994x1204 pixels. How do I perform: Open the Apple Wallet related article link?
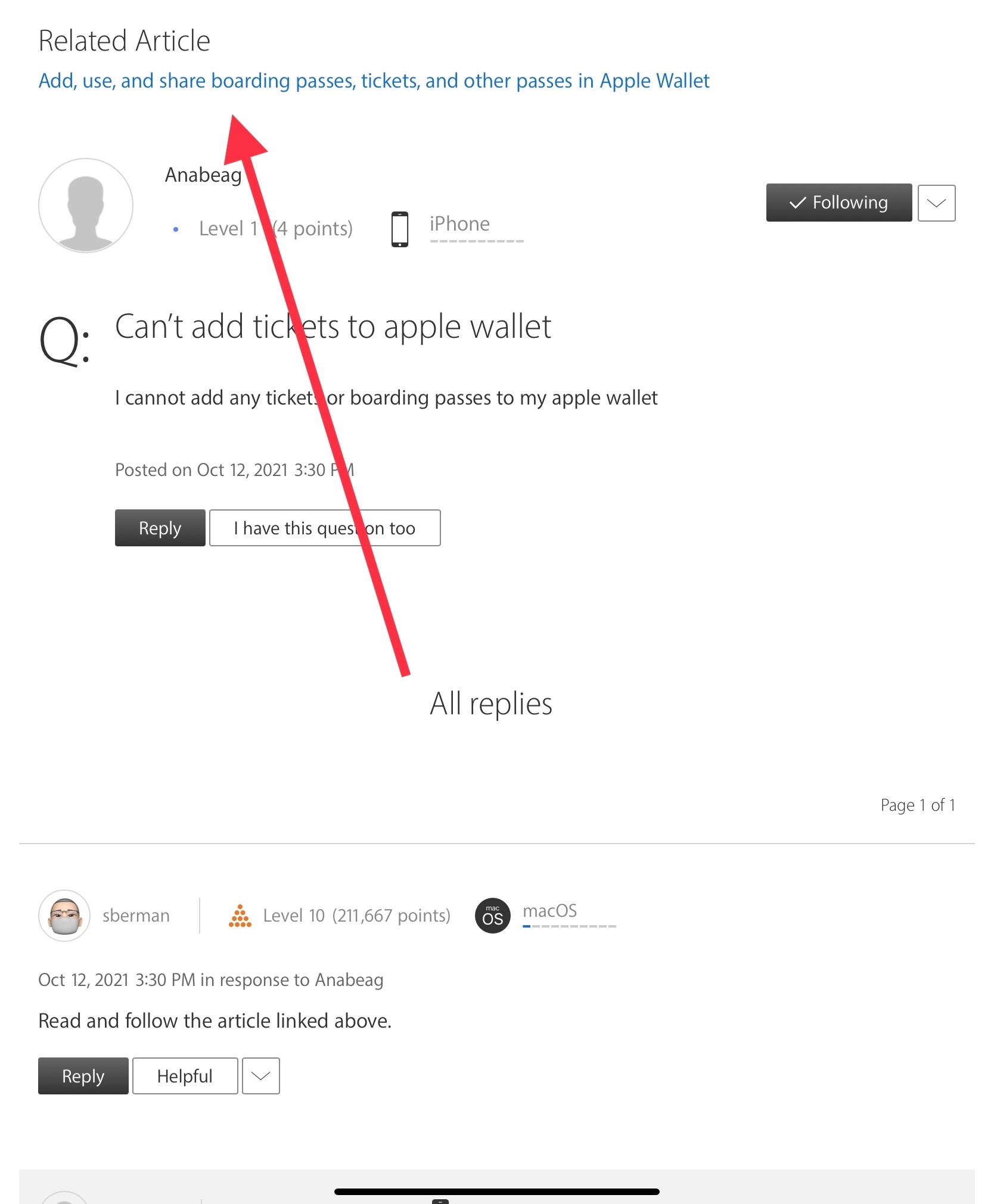(x=374, y=80)
